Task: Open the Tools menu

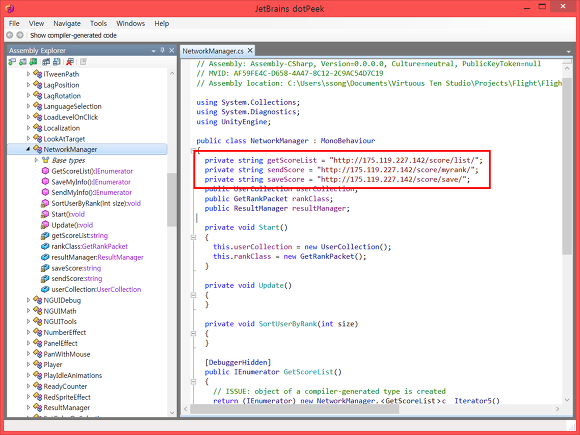Action: pyautogui.click(x=98, y=23)
